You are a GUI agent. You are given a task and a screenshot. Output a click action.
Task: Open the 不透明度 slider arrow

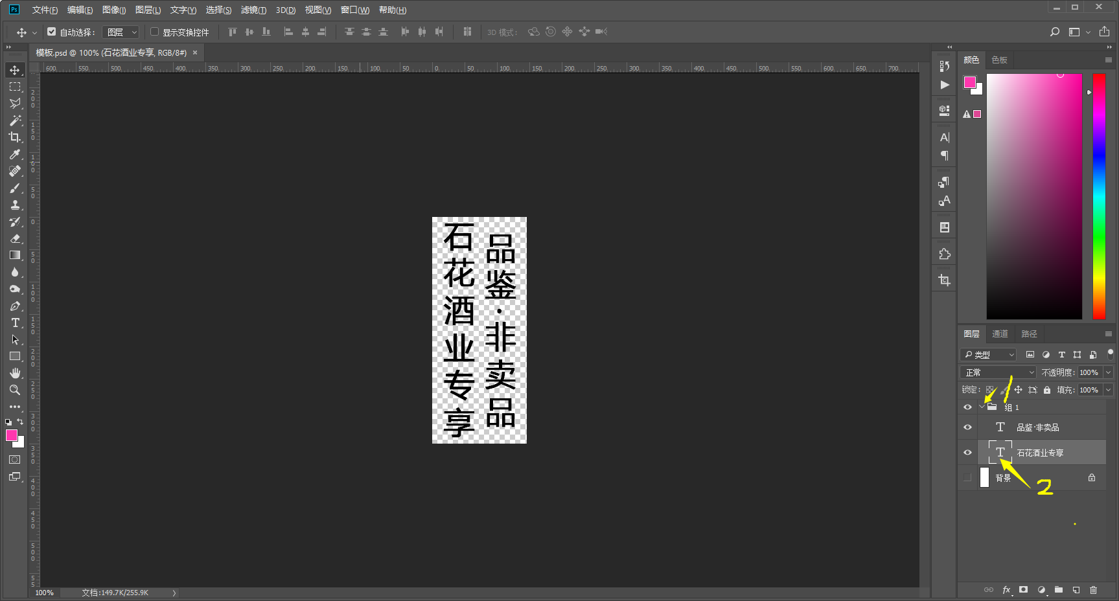(x=1108, y=373)
